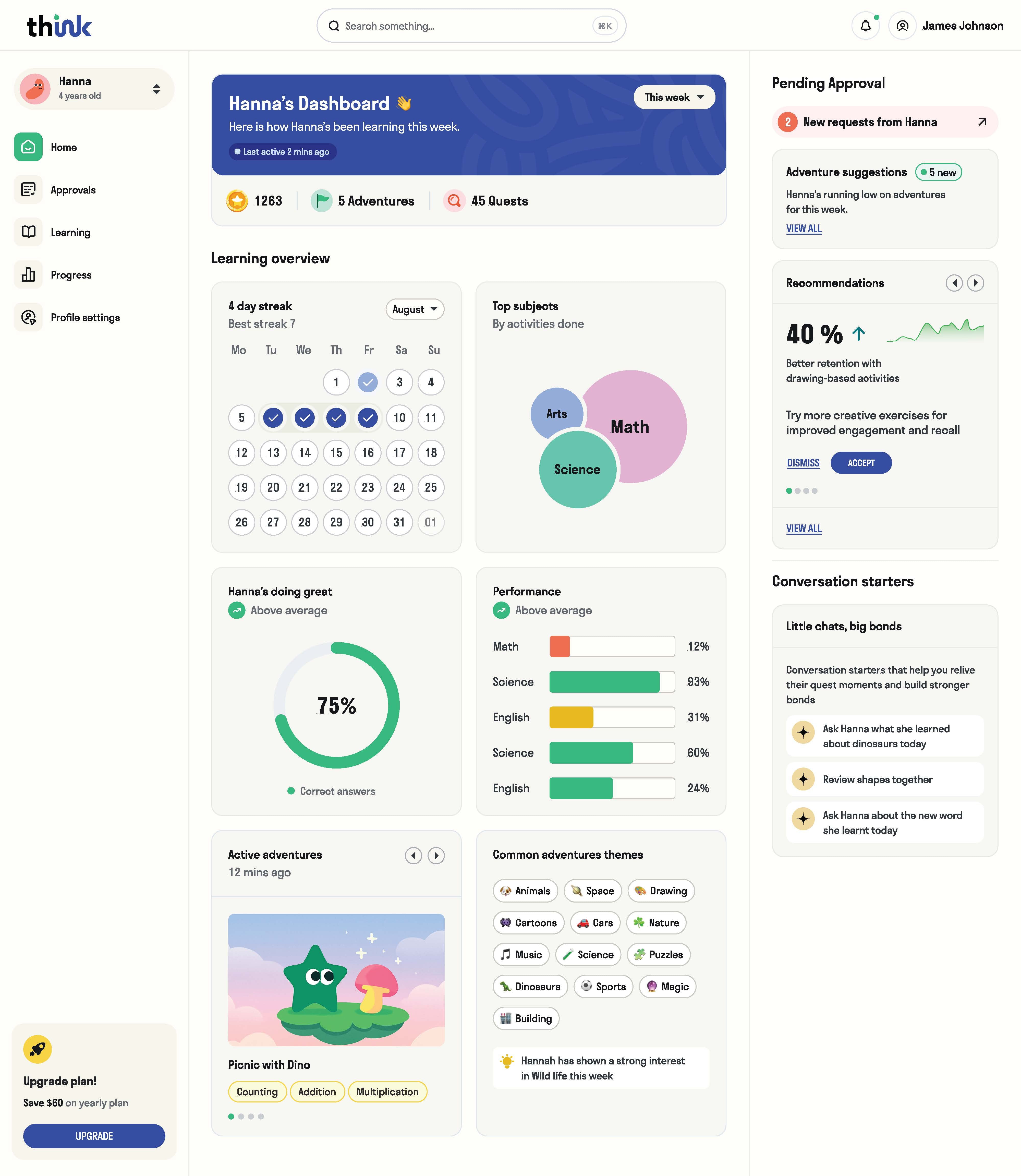Toggle checked Tuesday in streak week
Image resolution: width=1021 pixels, height=1176 pixels.
tap(273, 418)
